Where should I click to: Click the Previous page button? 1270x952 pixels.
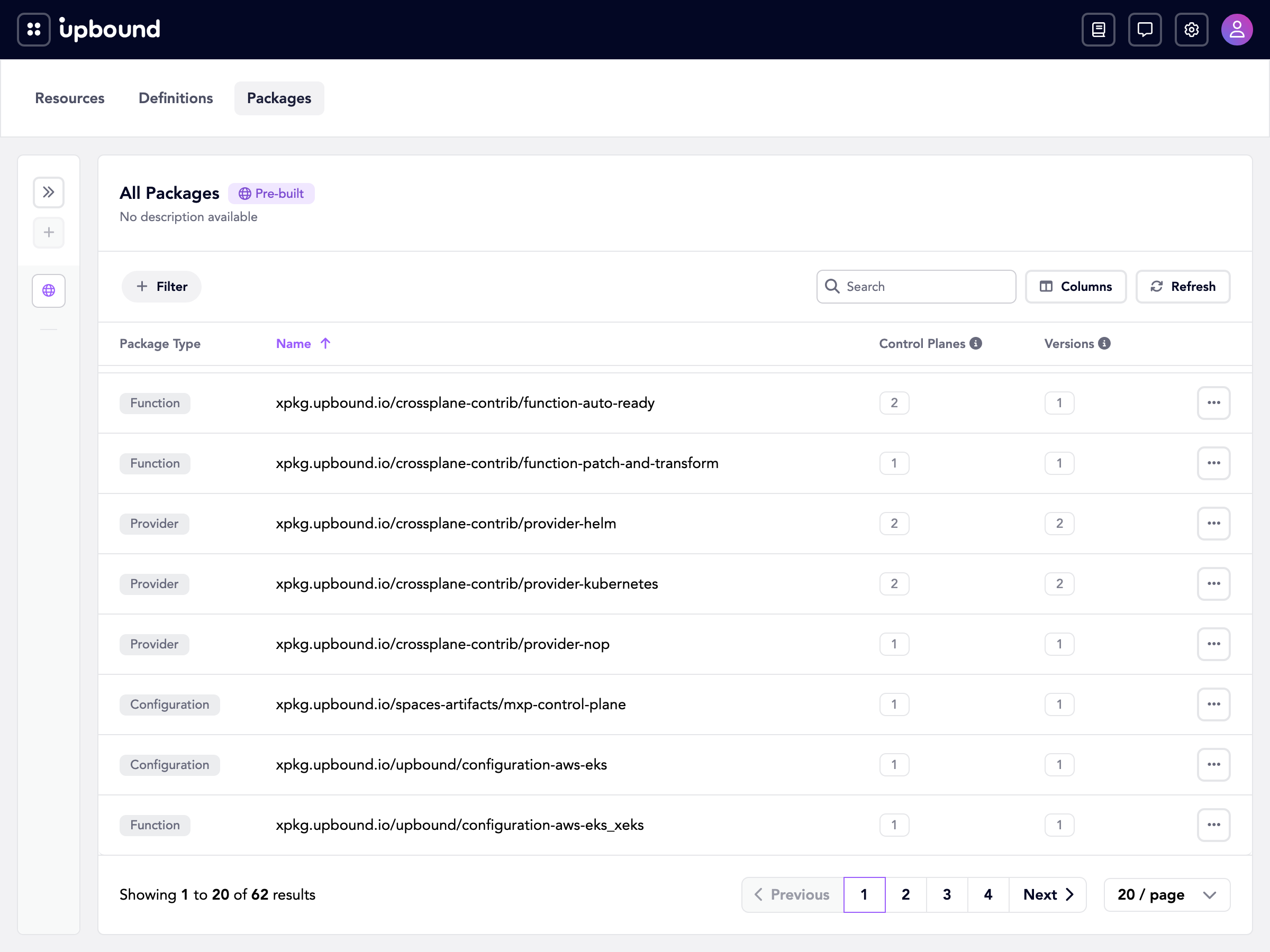(x=793, y=895)
